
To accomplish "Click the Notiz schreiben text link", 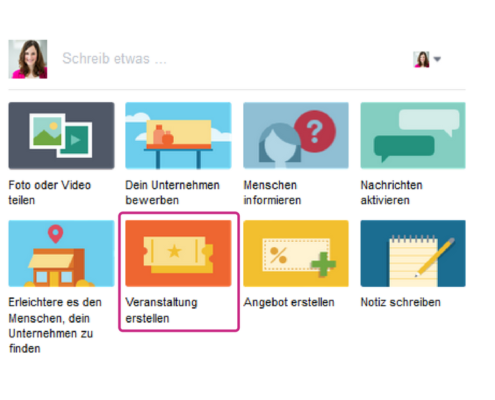I will [x=400, y=302].
